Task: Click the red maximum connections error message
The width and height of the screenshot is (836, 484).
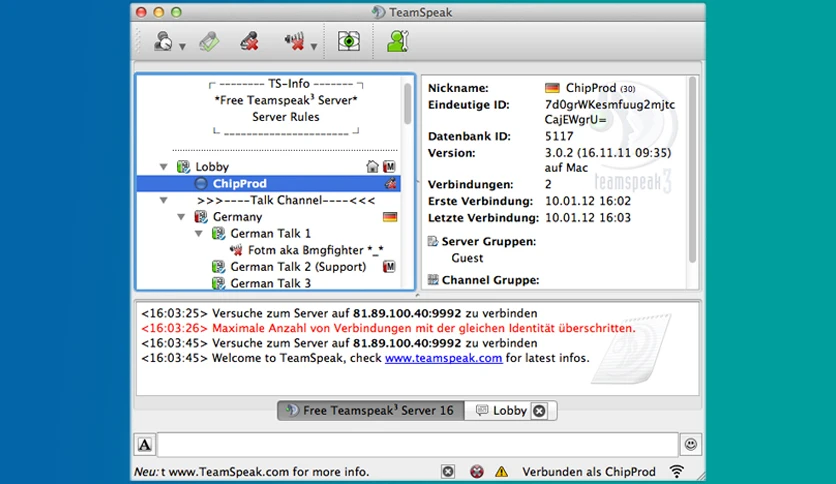Action: (x=389, y=328)
